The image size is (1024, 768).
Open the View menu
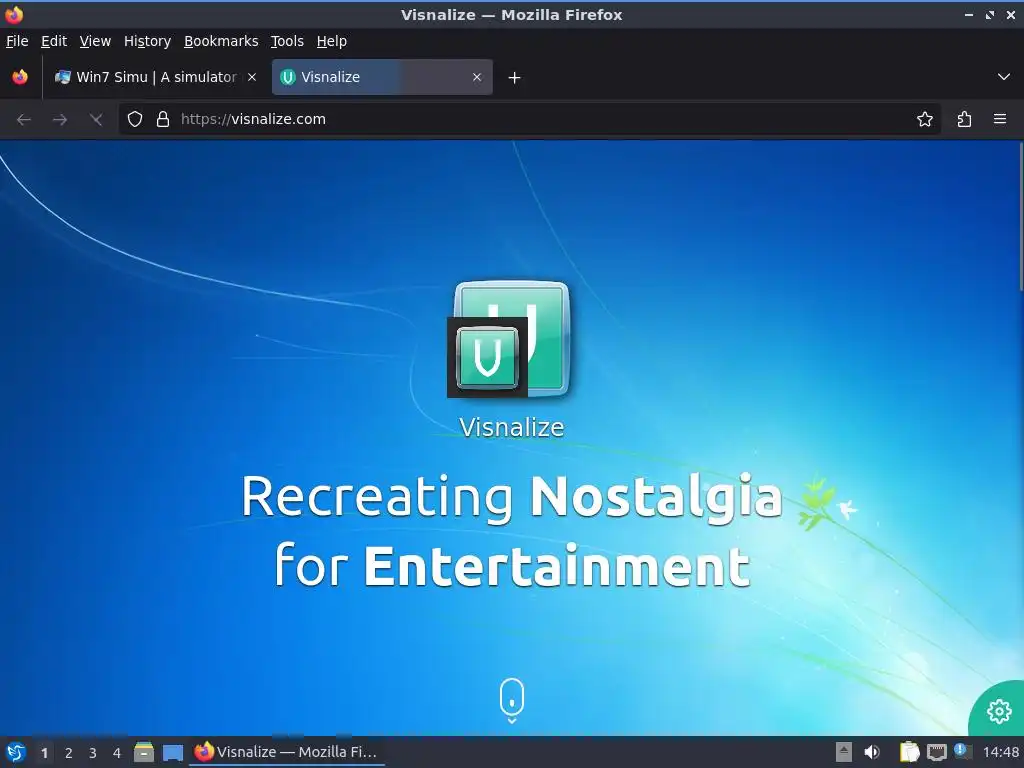coord(95,41)
